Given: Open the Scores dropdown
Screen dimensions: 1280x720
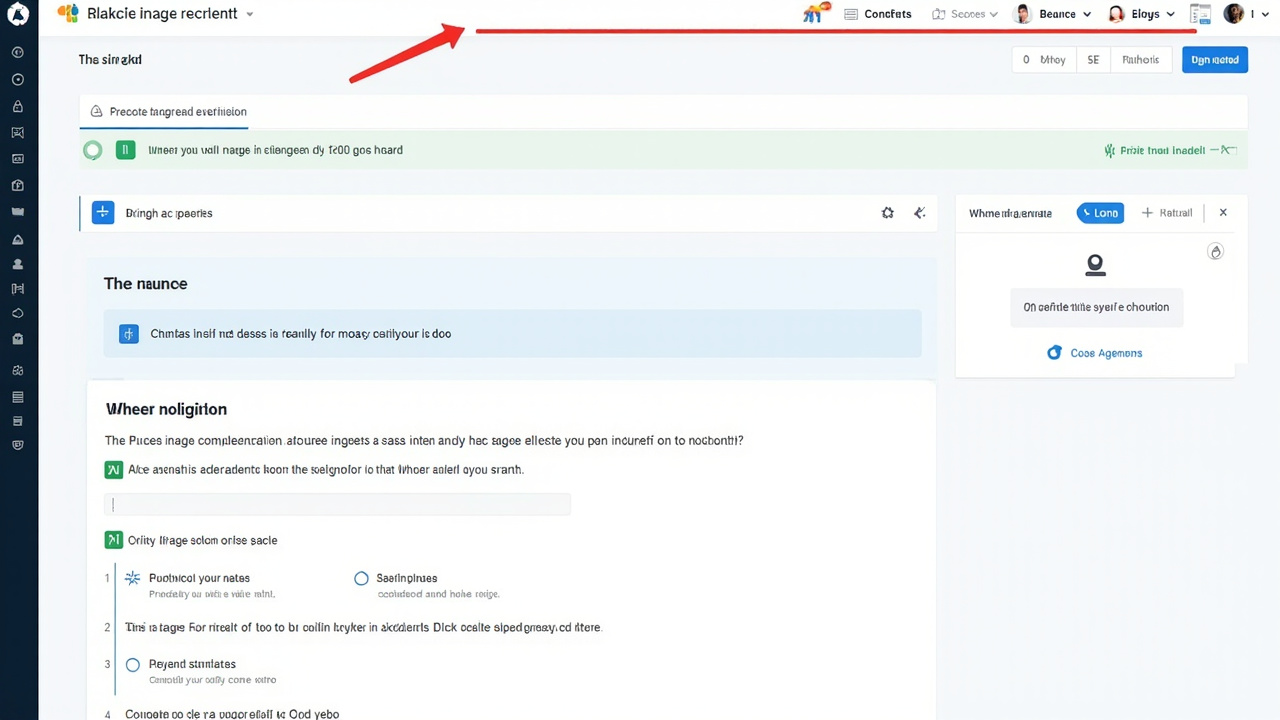Looking at the screenshot, I should (x=965, y=14).
